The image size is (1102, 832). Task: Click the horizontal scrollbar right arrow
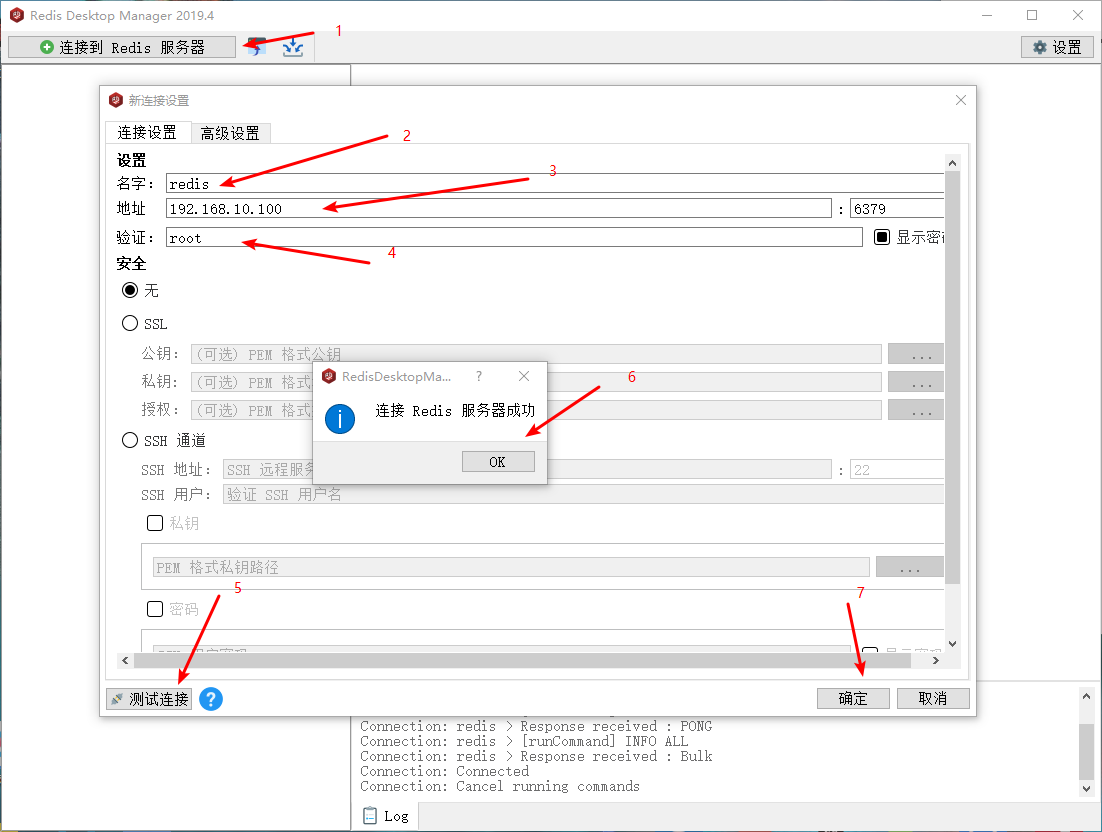click(x=935, y=661)
